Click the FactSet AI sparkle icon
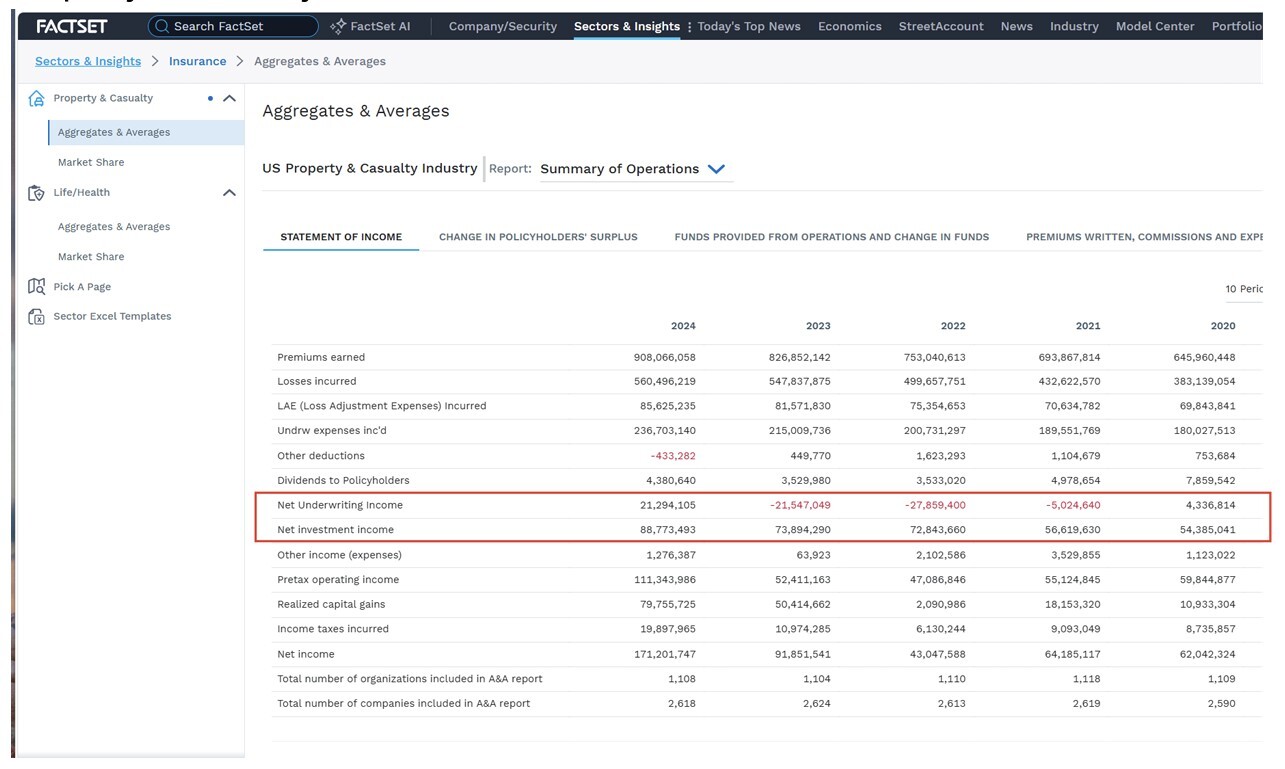Viewport: 1285px width, 769px height. coord(338,26)
